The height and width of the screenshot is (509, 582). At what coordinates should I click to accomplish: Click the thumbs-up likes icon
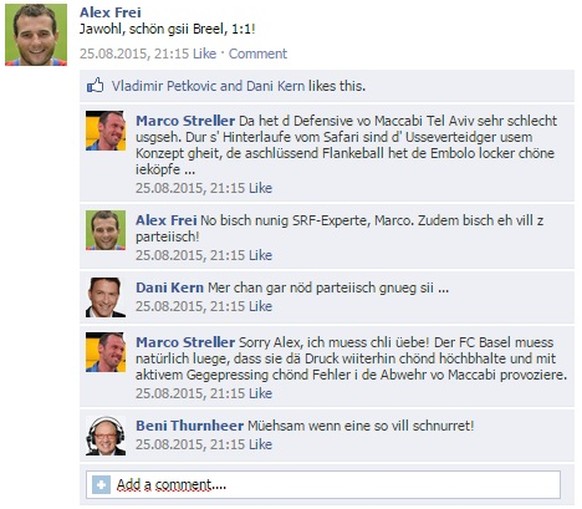pyautogui.click(x=95, y=86)
